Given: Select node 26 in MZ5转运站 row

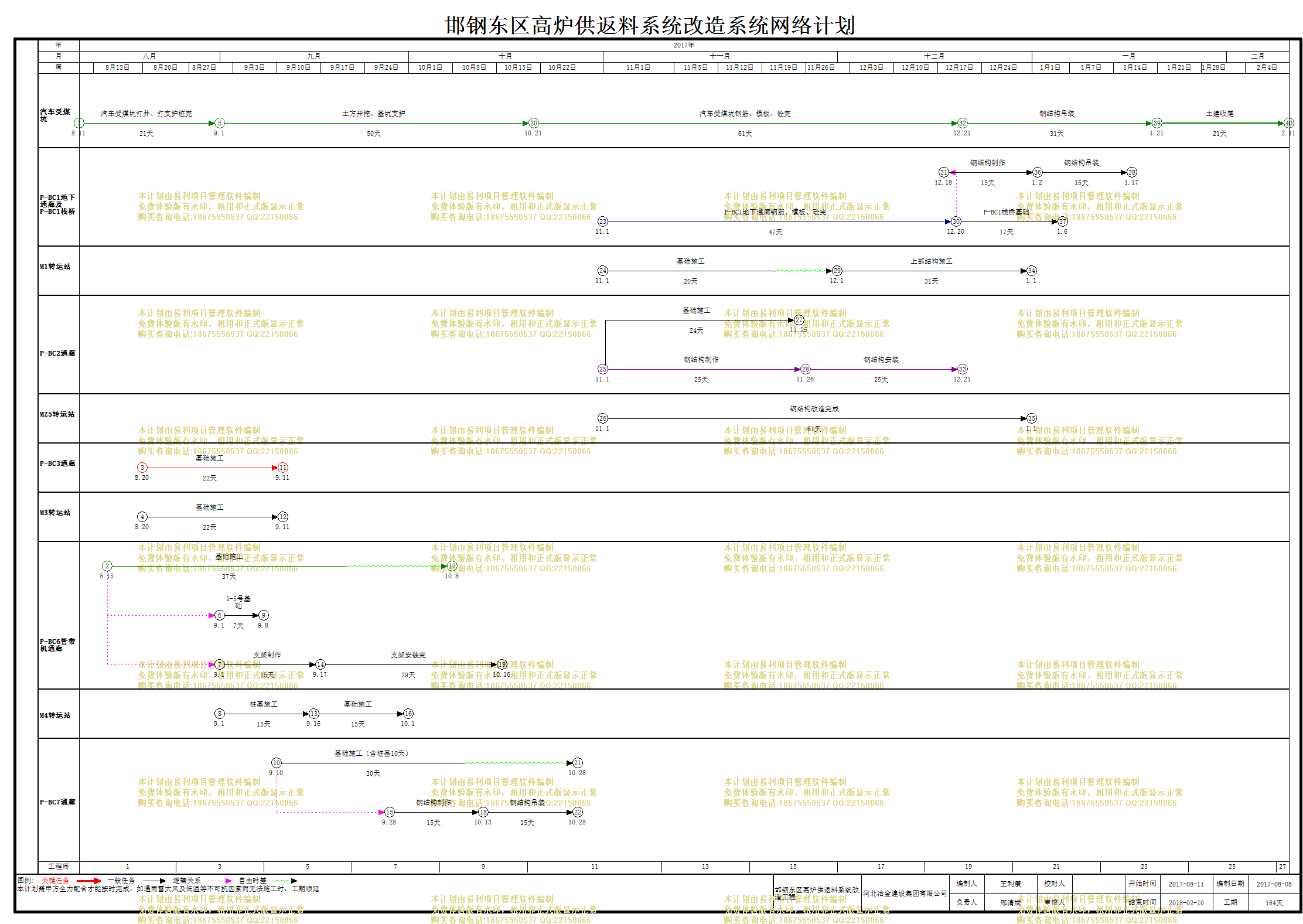Looking at the screenshot, I should click(603, 418).
